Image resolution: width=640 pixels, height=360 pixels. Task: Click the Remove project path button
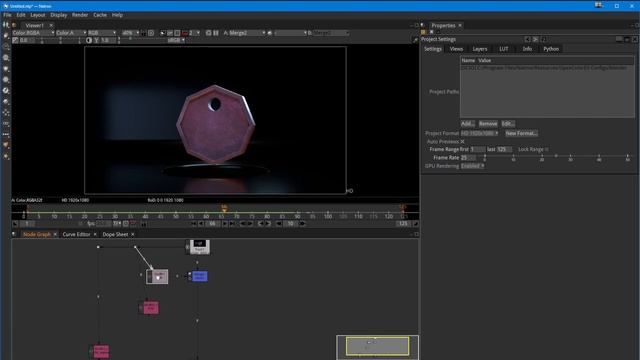tap(488, 124)
